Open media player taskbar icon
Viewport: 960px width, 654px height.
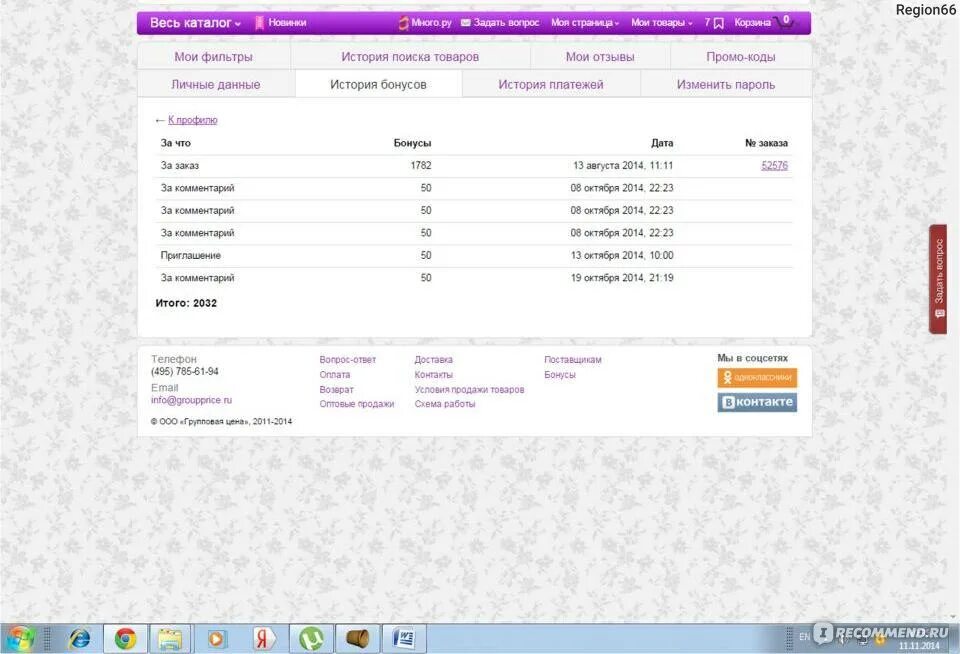tap(216, 639)
